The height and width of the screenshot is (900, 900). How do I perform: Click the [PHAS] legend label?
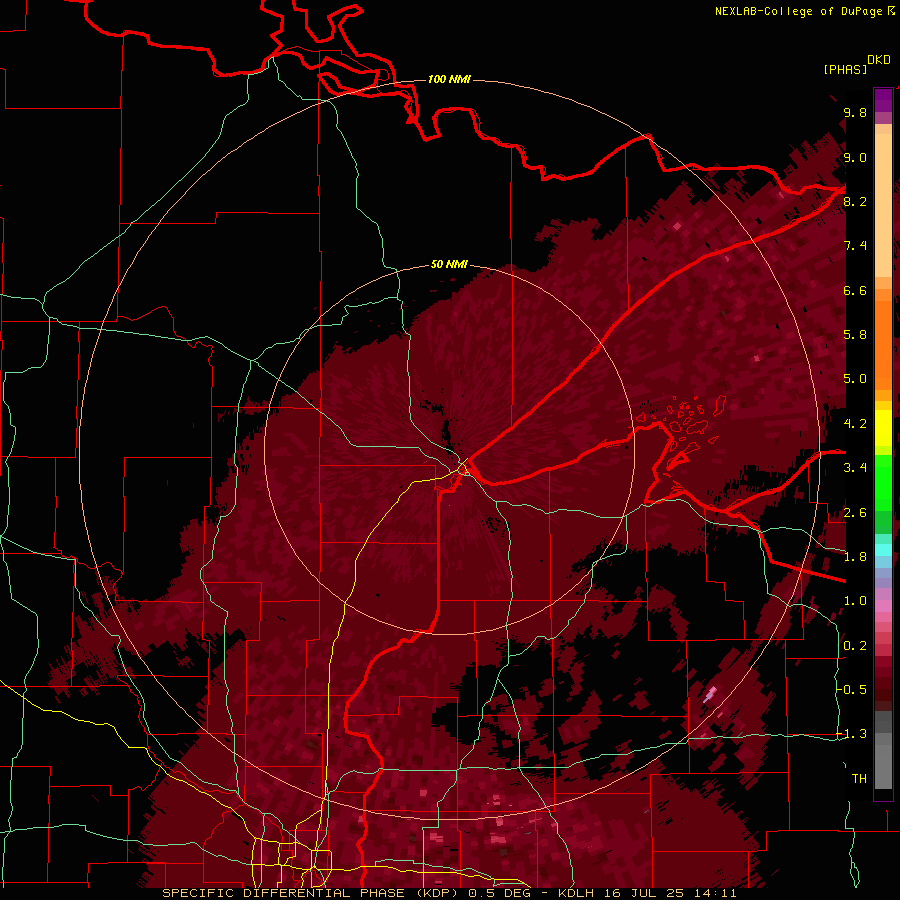845,69
